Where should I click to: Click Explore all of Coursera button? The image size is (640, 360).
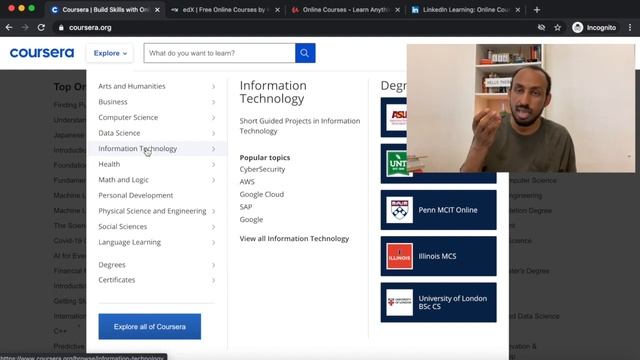[150, 327]
